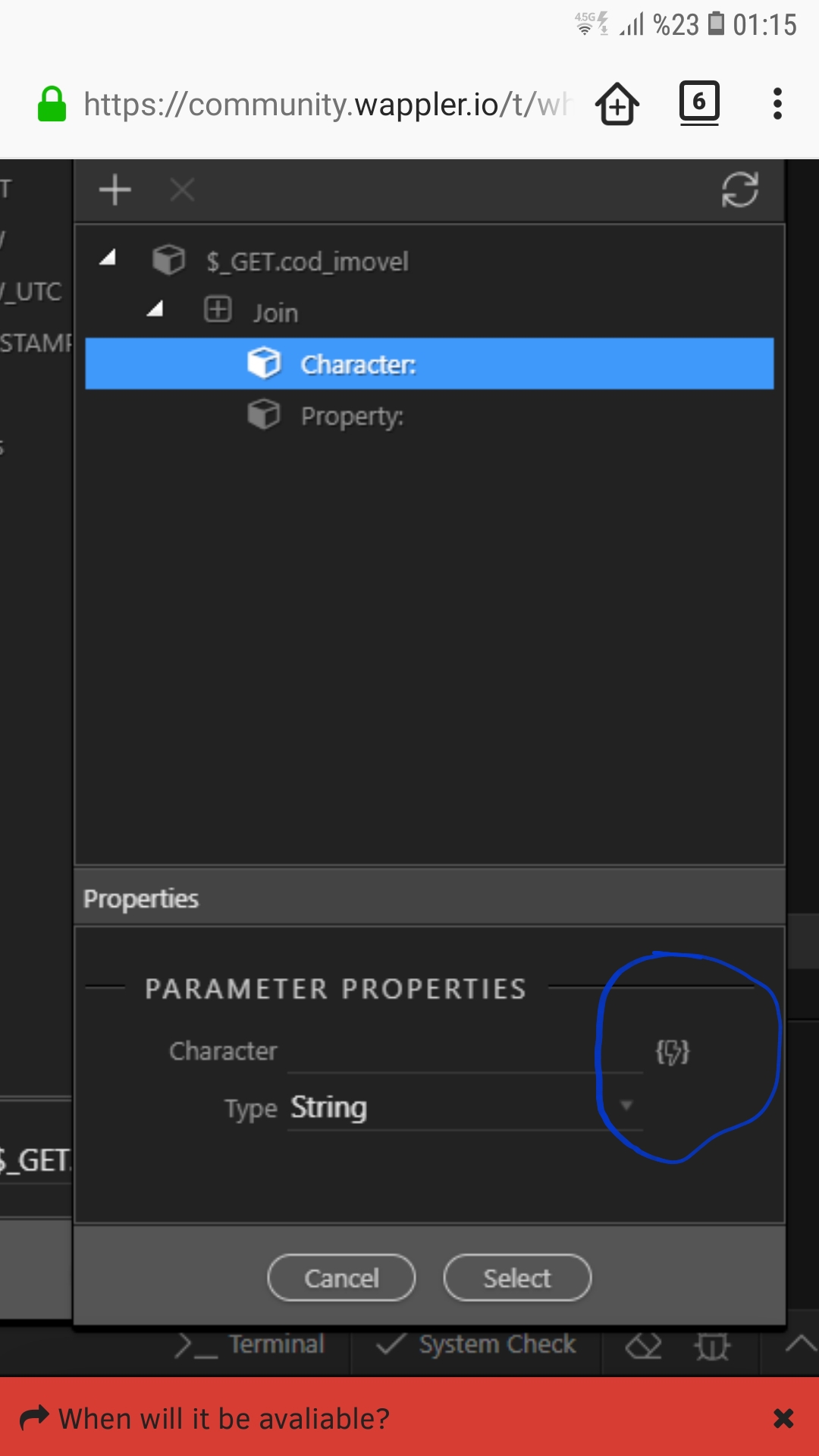Click the green padlock security icon

(x=52, y=104)
